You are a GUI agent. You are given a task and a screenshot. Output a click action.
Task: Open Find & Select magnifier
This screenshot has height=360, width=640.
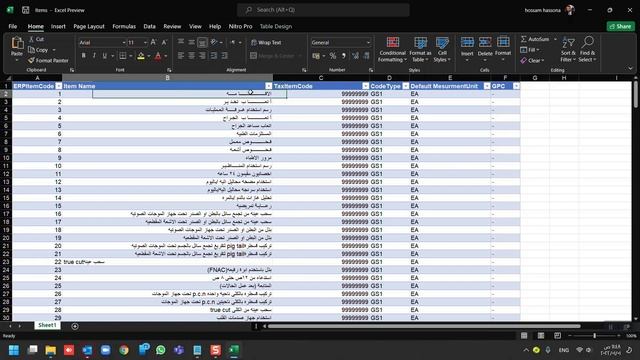pyautogui.click(x=588, y=49)
